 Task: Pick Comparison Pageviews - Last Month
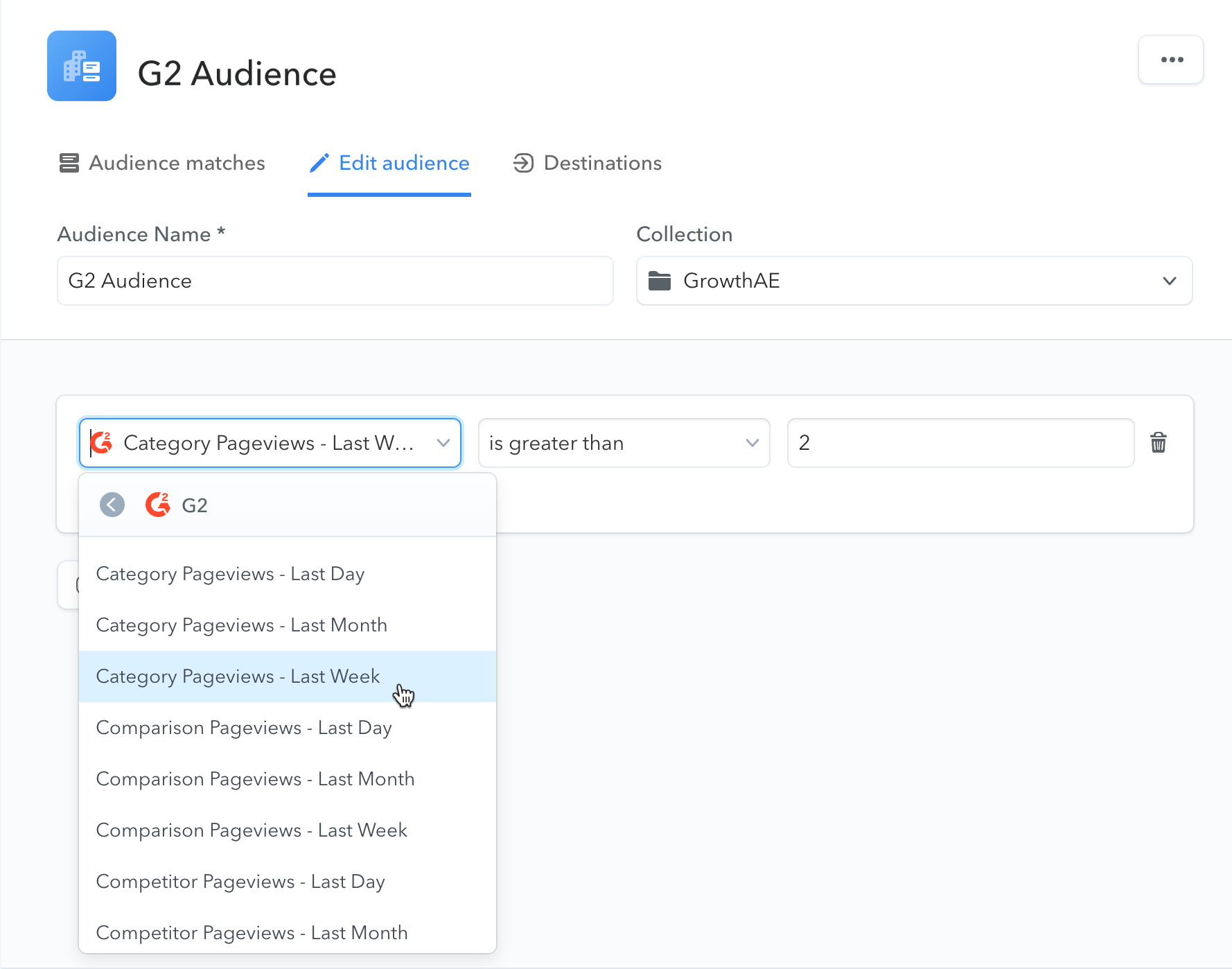click(288, 779)
